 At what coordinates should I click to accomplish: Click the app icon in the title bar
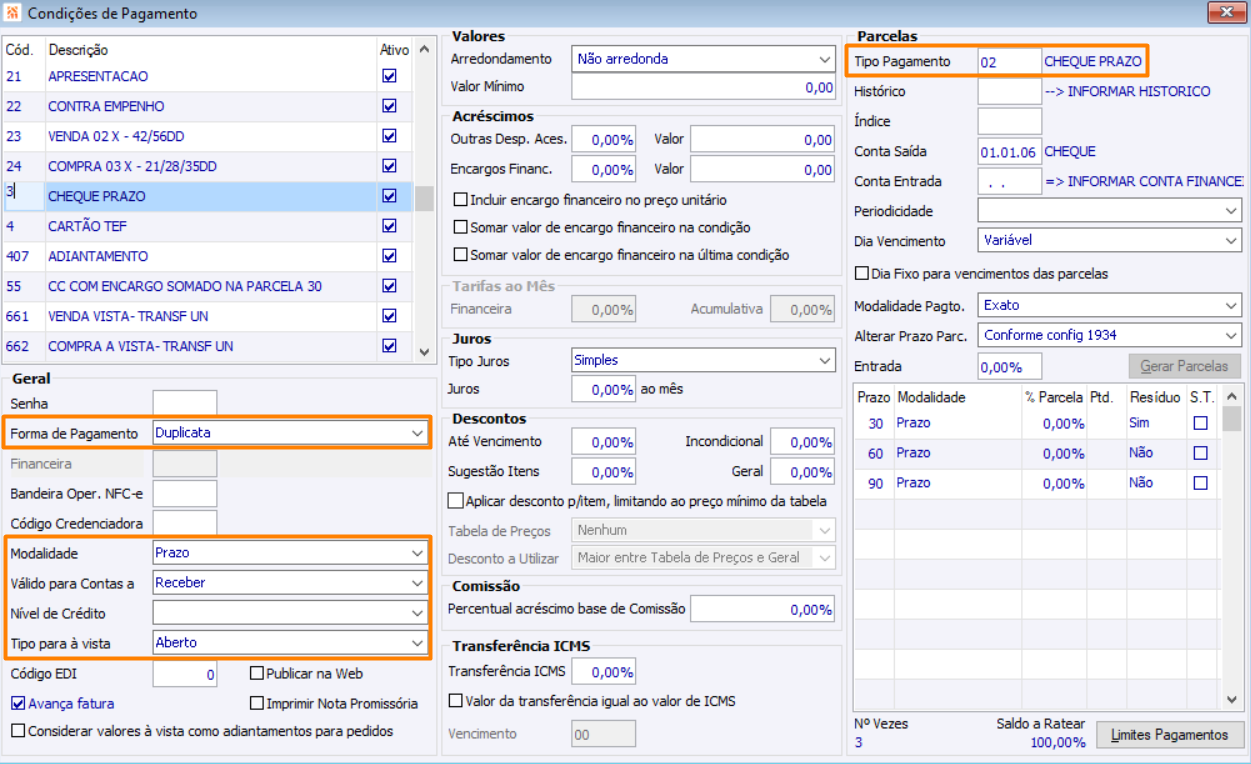13,14
